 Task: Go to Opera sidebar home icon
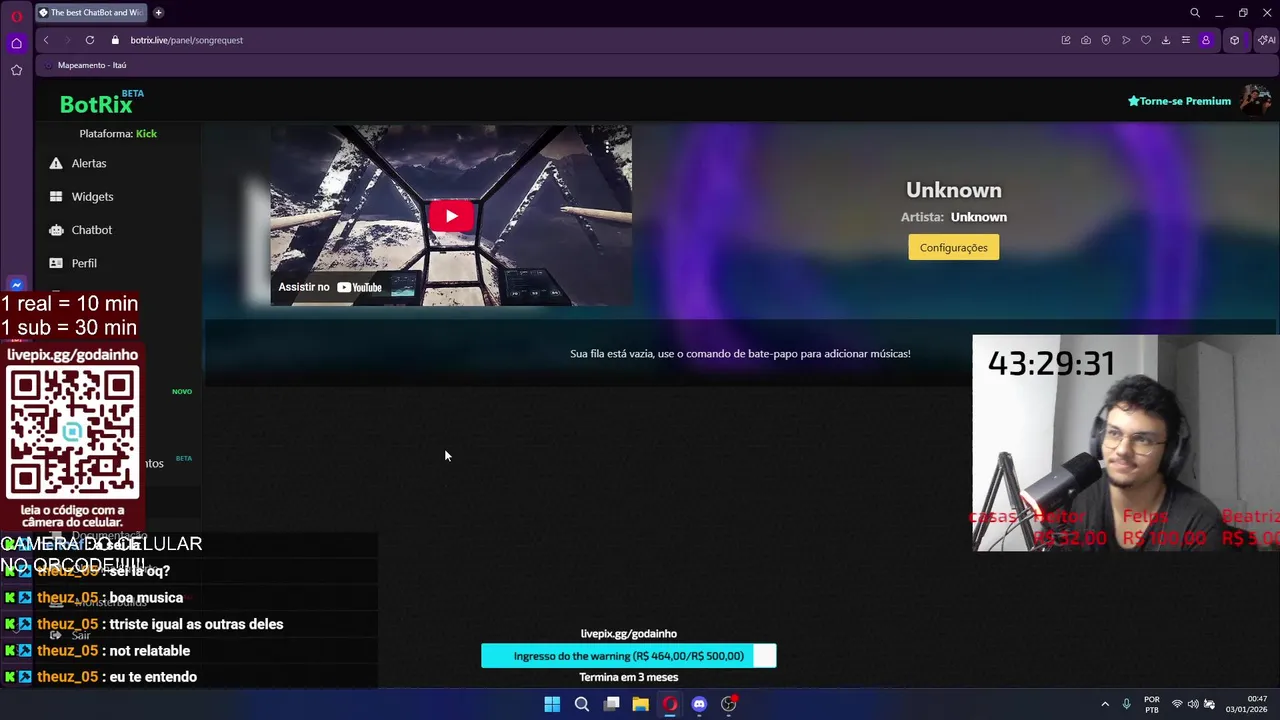point(16,43)
